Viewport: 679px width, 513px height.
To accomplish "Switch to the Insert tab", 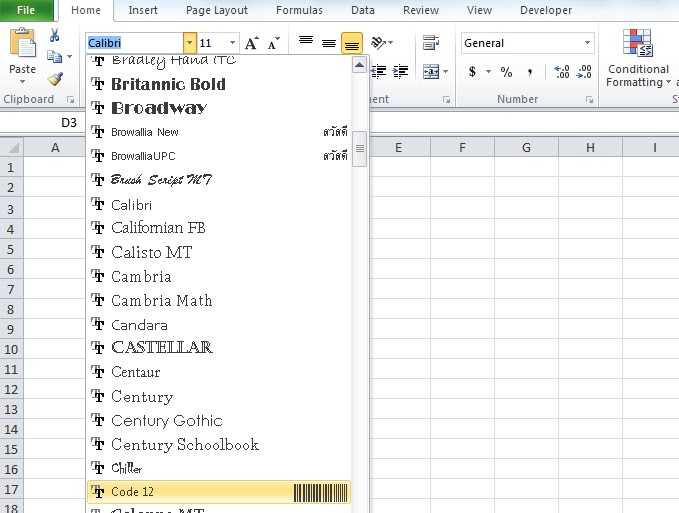I will [143, 10].
